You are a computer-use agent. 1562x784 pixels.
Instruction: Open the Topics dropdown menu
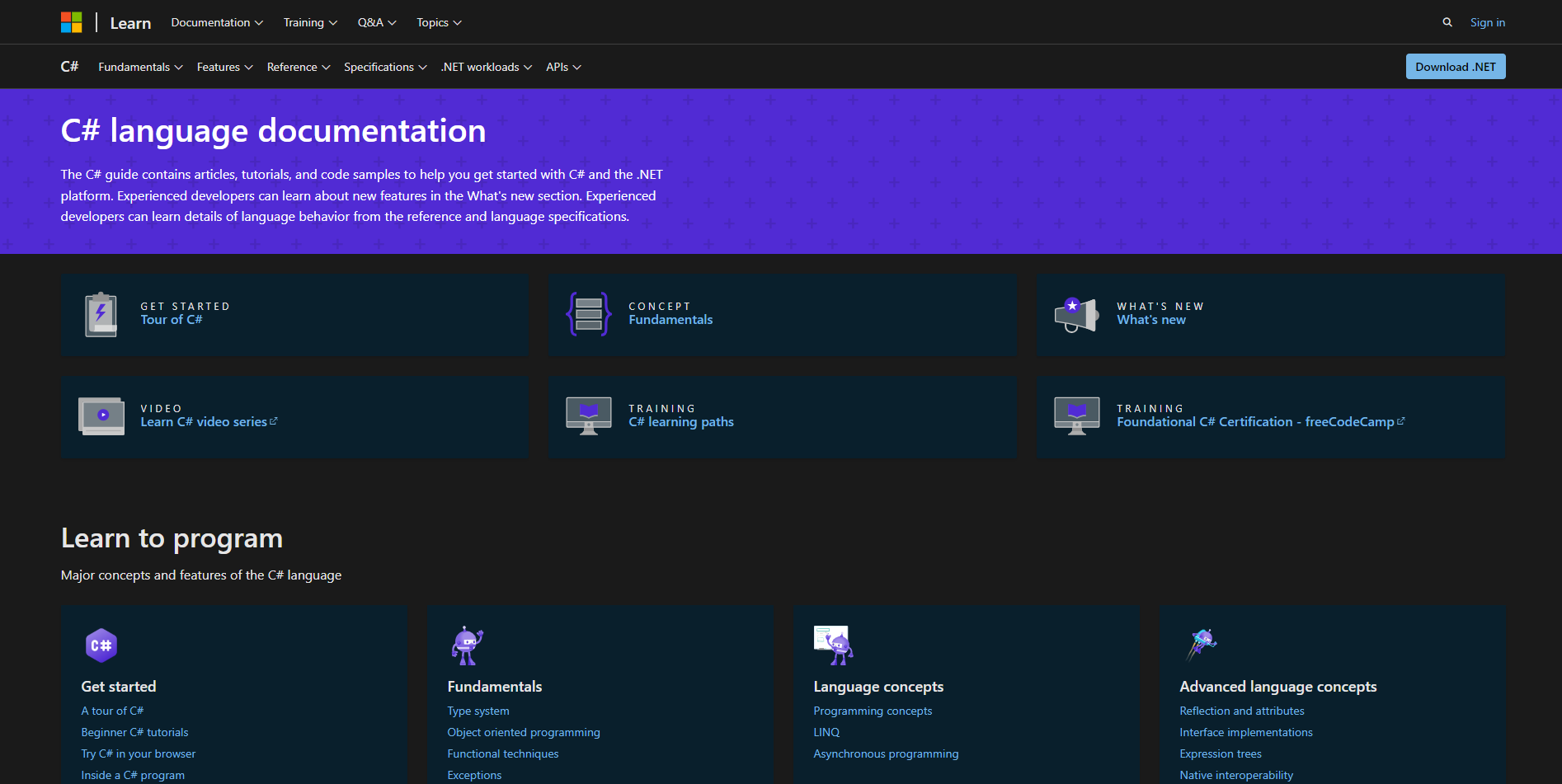click(439, 22)
